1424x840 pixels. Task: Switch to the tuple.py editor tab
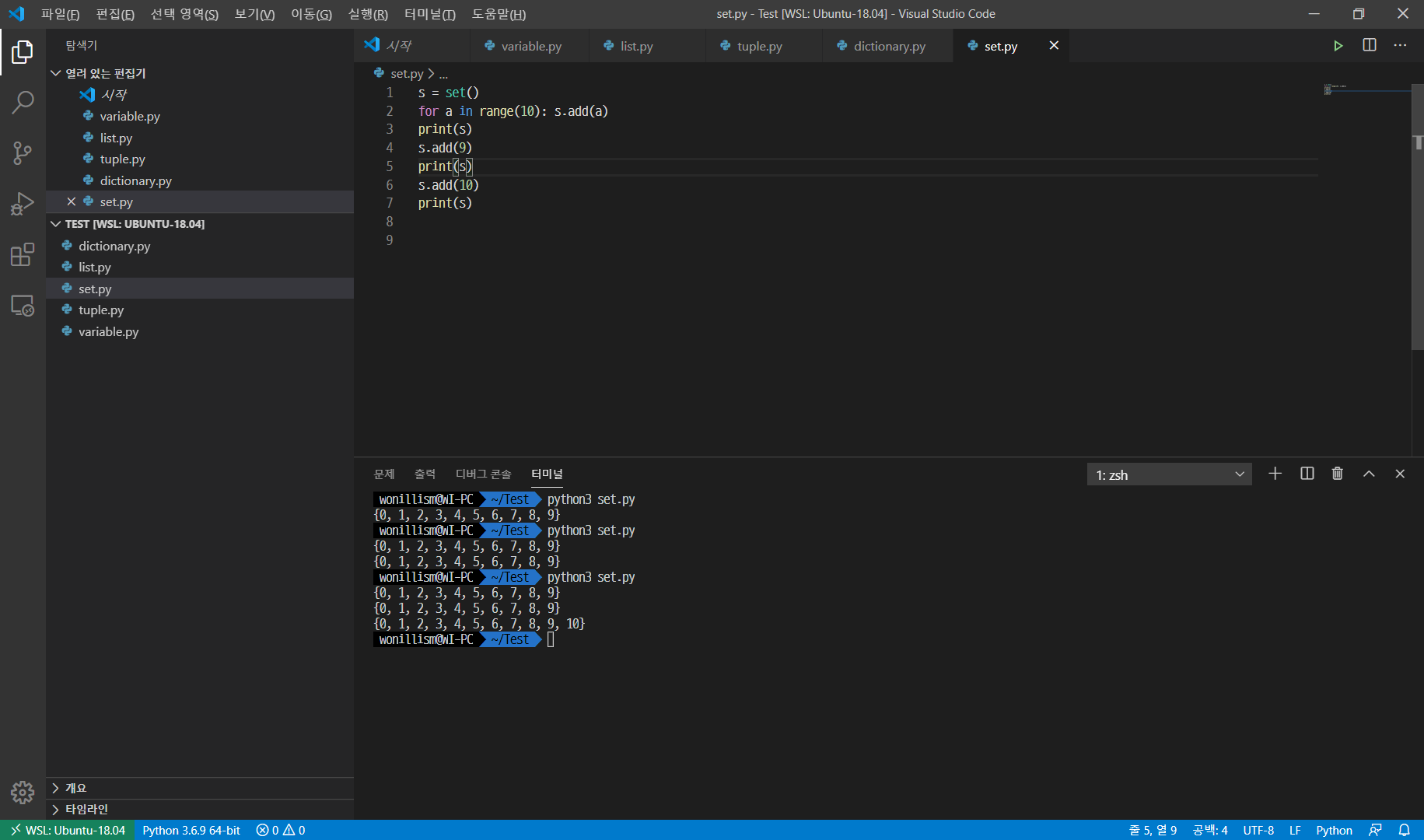(764, 46)
